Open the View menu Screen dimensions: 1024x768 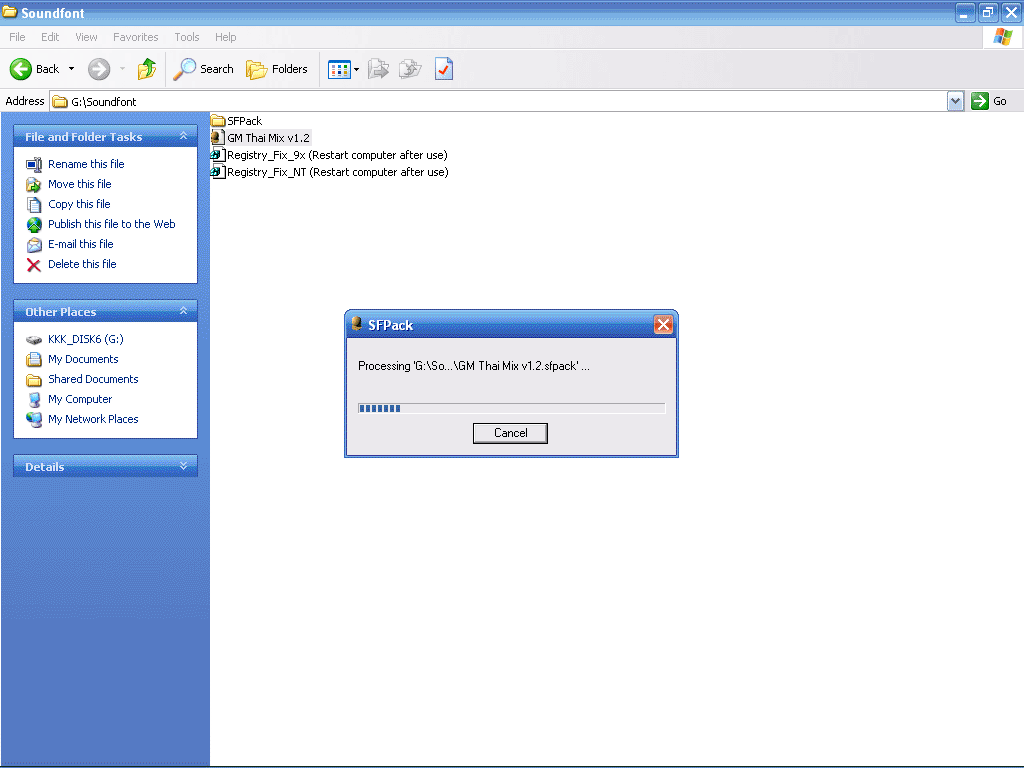pyautogui.click(x=86, y=37)
